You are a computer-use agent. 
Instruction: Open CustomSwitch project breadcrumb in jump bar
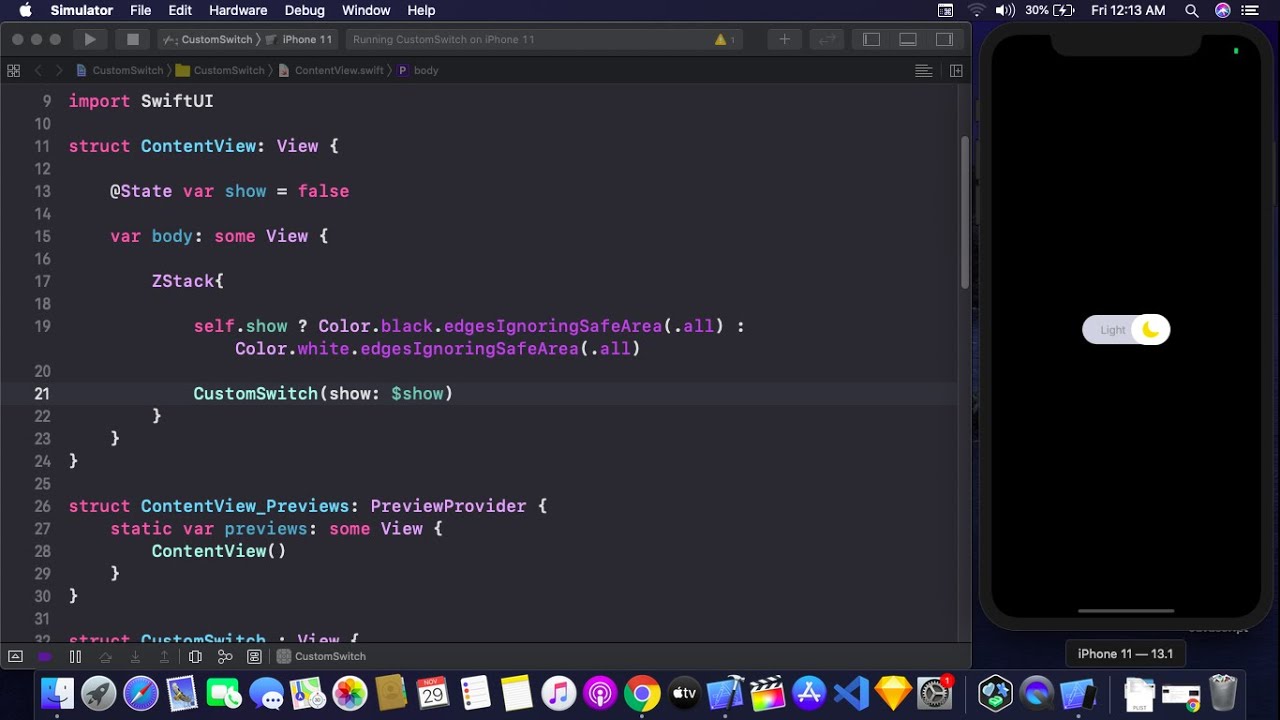119,70
